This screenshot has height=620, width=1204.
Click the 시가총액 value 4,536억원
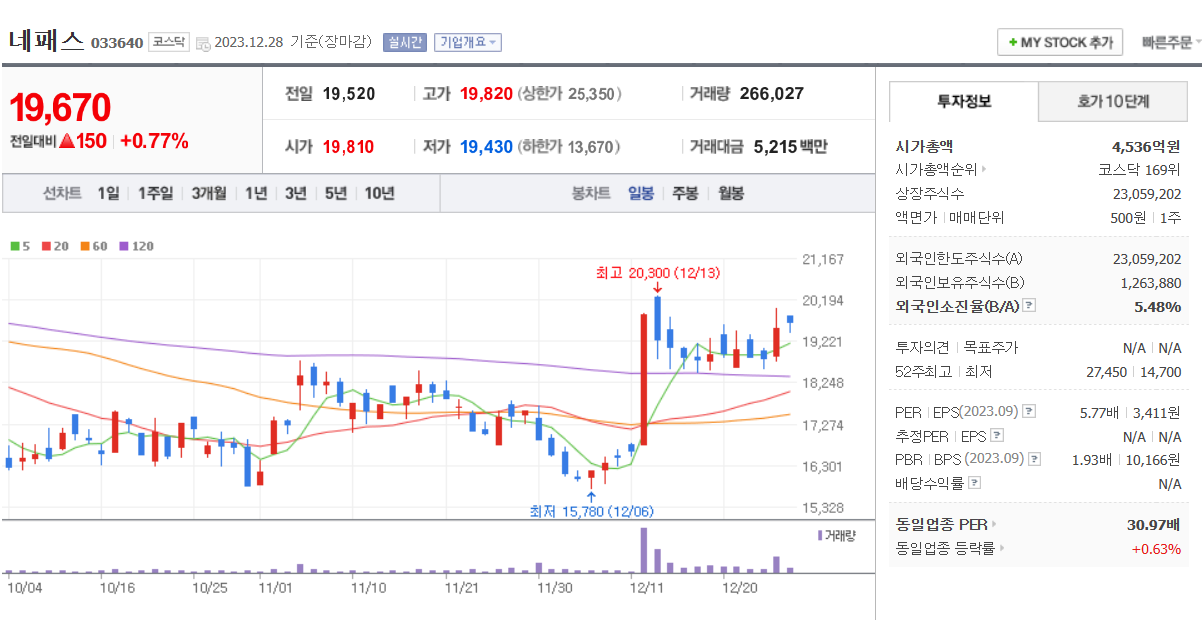(x=1146, y=146)
